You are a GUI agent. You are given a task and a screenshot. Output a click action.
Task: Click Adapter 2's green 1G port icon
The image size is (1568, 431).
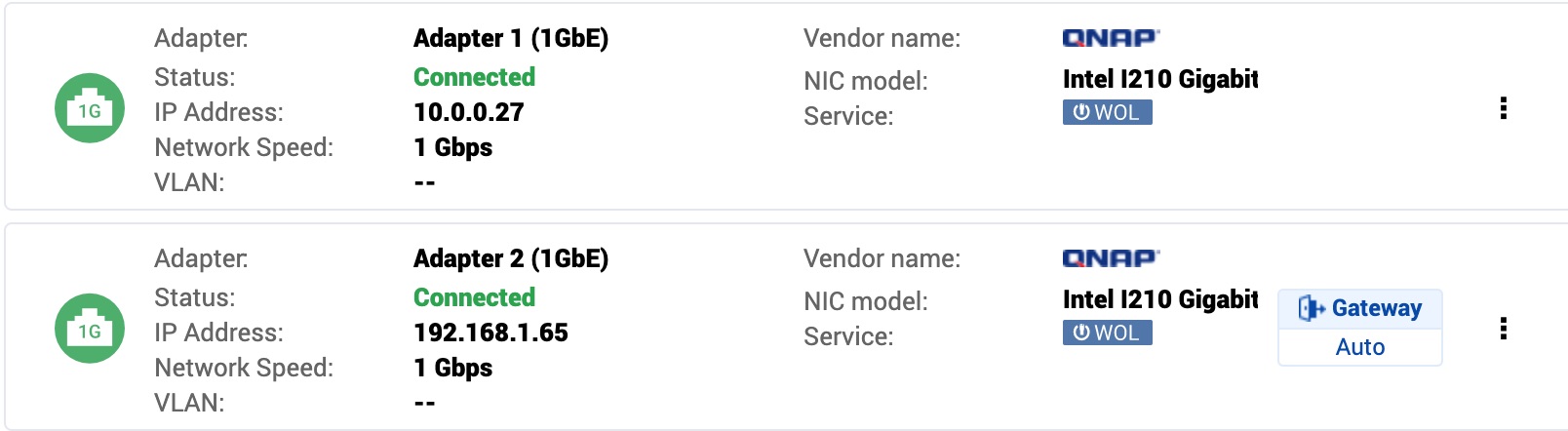click(90, 329)
